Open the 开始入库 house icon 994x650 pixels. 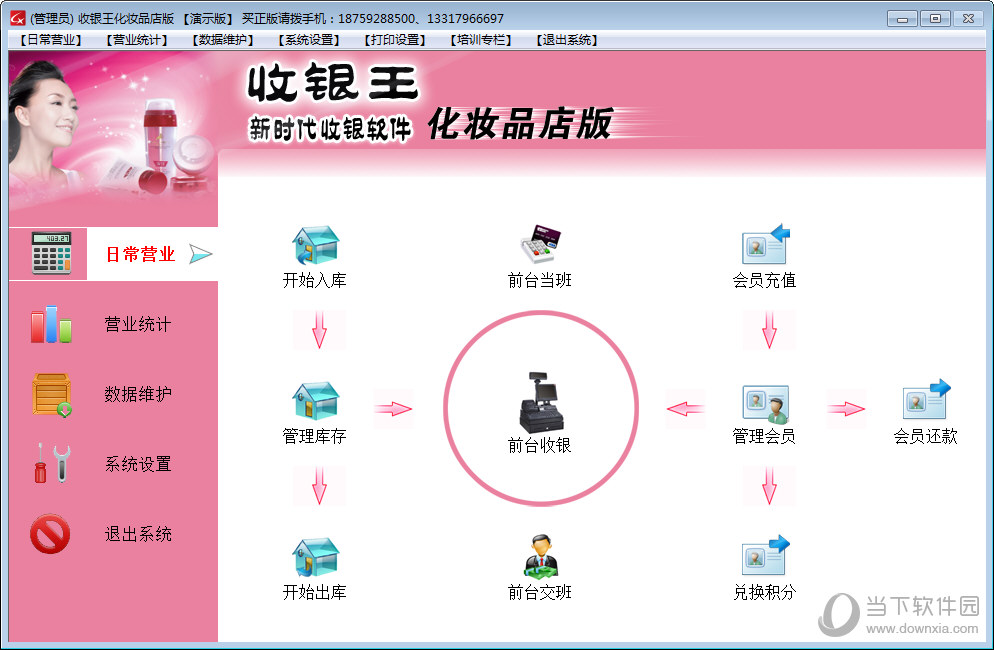point(316,245)
